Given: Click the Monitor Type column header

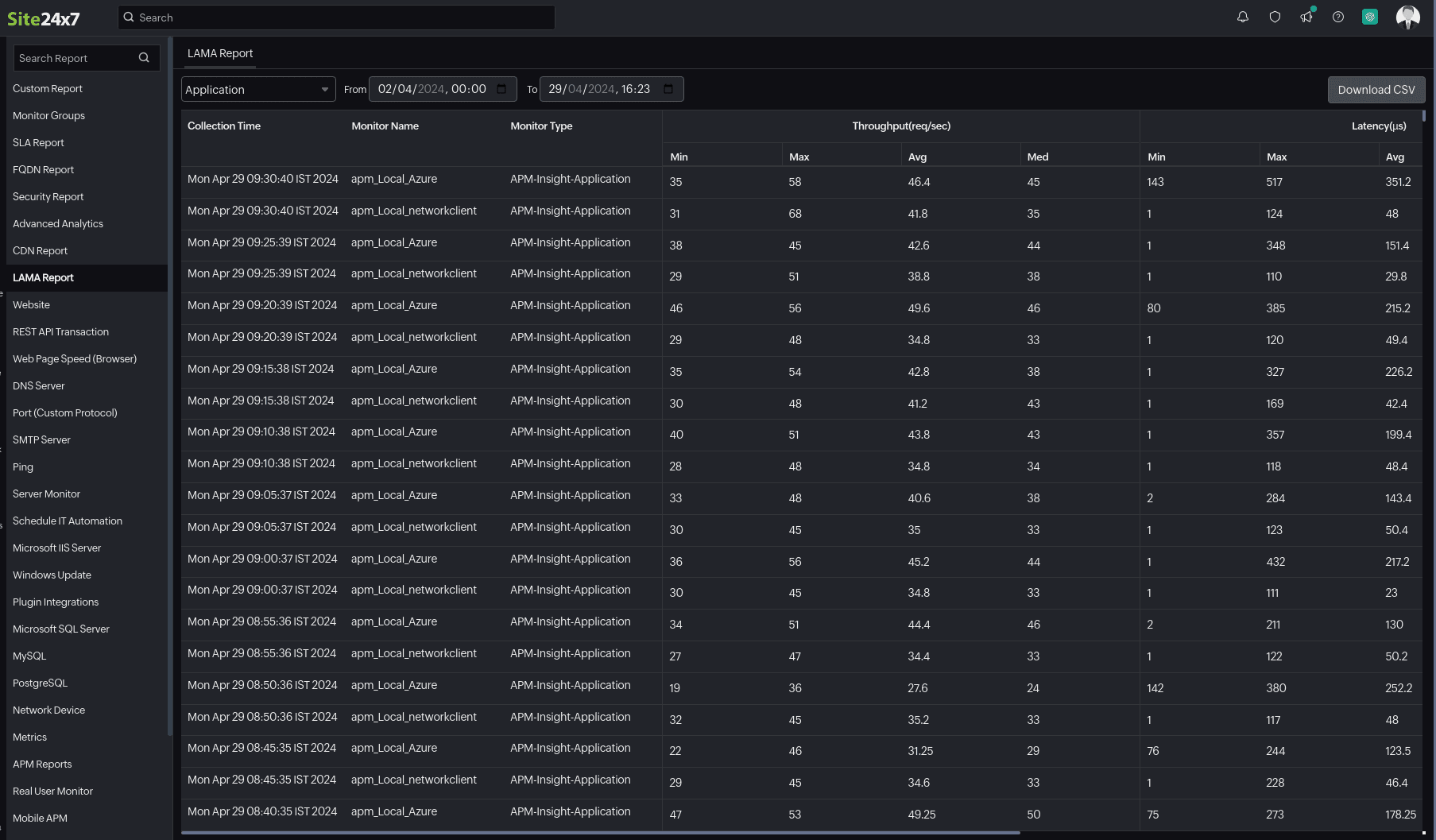Looking at the screenshot, I should [541, 126].
